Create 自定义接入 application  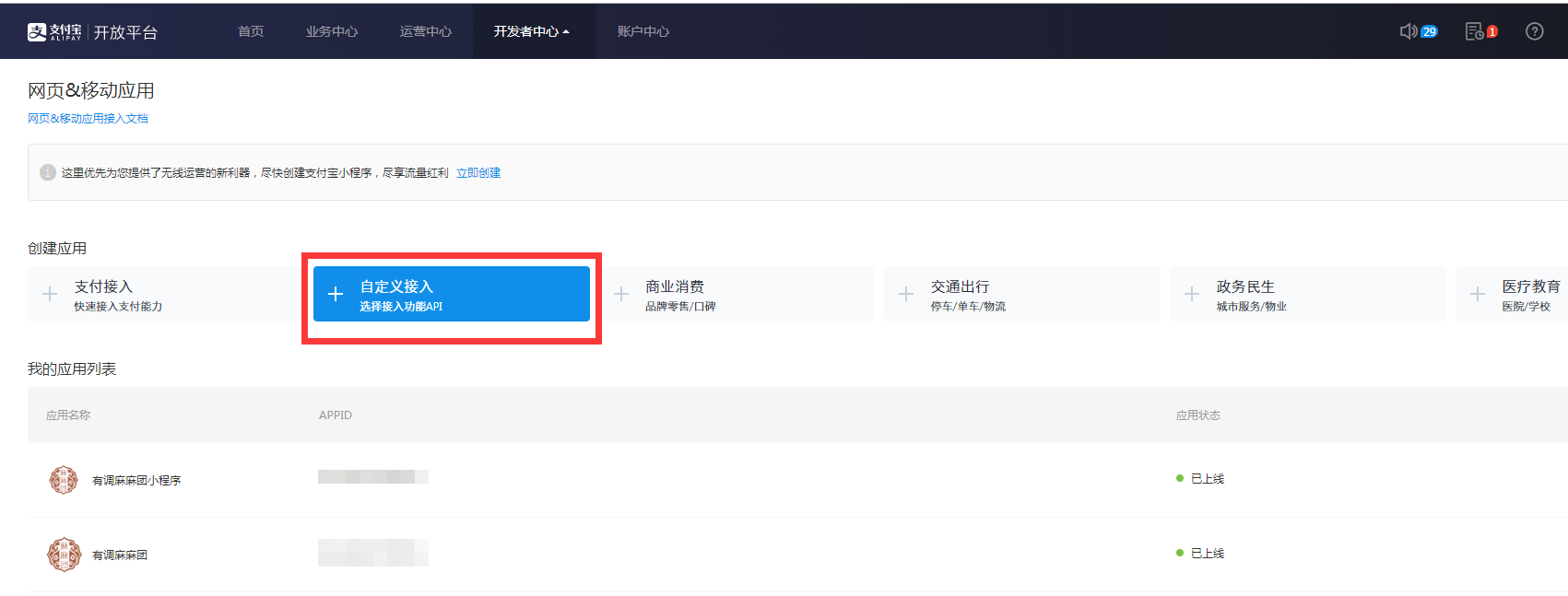point(452,294)
